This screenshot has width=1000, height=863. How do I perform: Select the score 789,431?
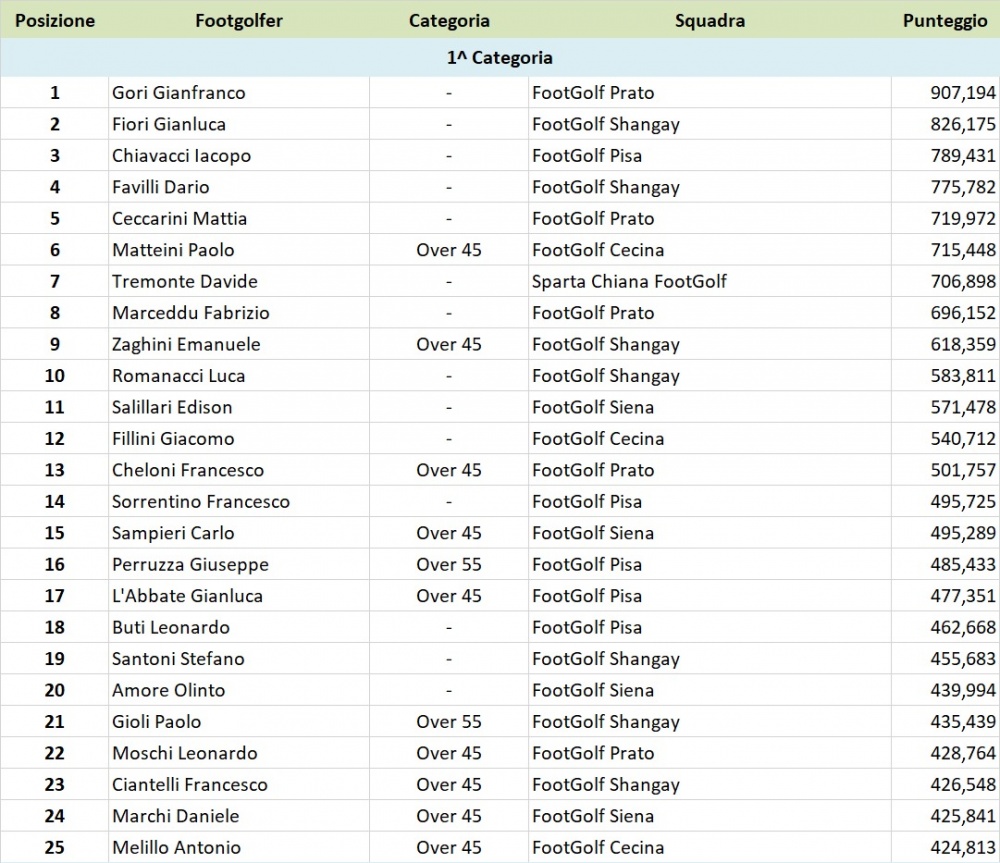pyautogui.click(x=963, y=156)
